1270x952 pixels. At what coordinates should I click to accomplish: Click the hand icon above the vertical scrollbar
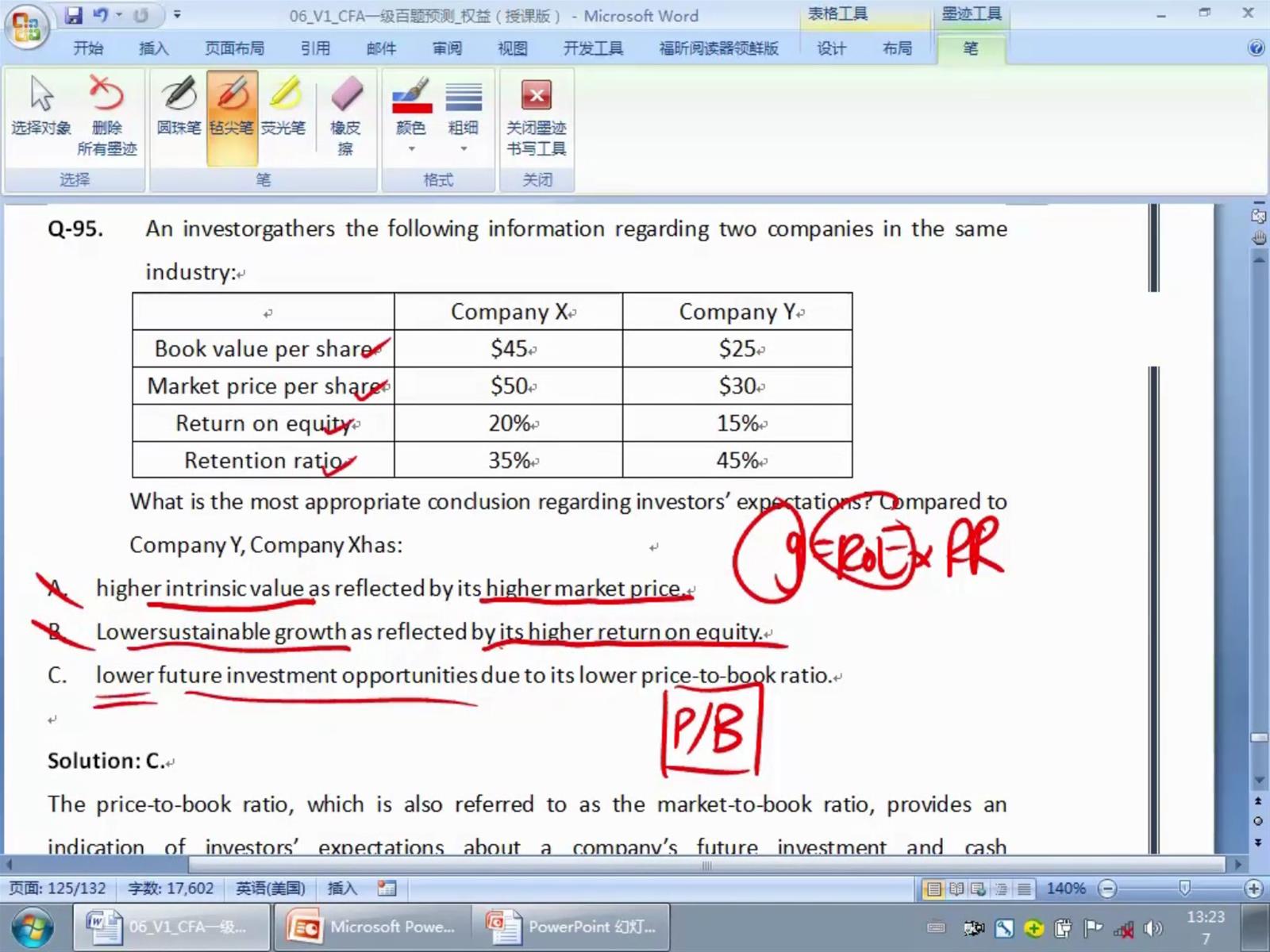pyautogui.click(x=1259, y=238)
